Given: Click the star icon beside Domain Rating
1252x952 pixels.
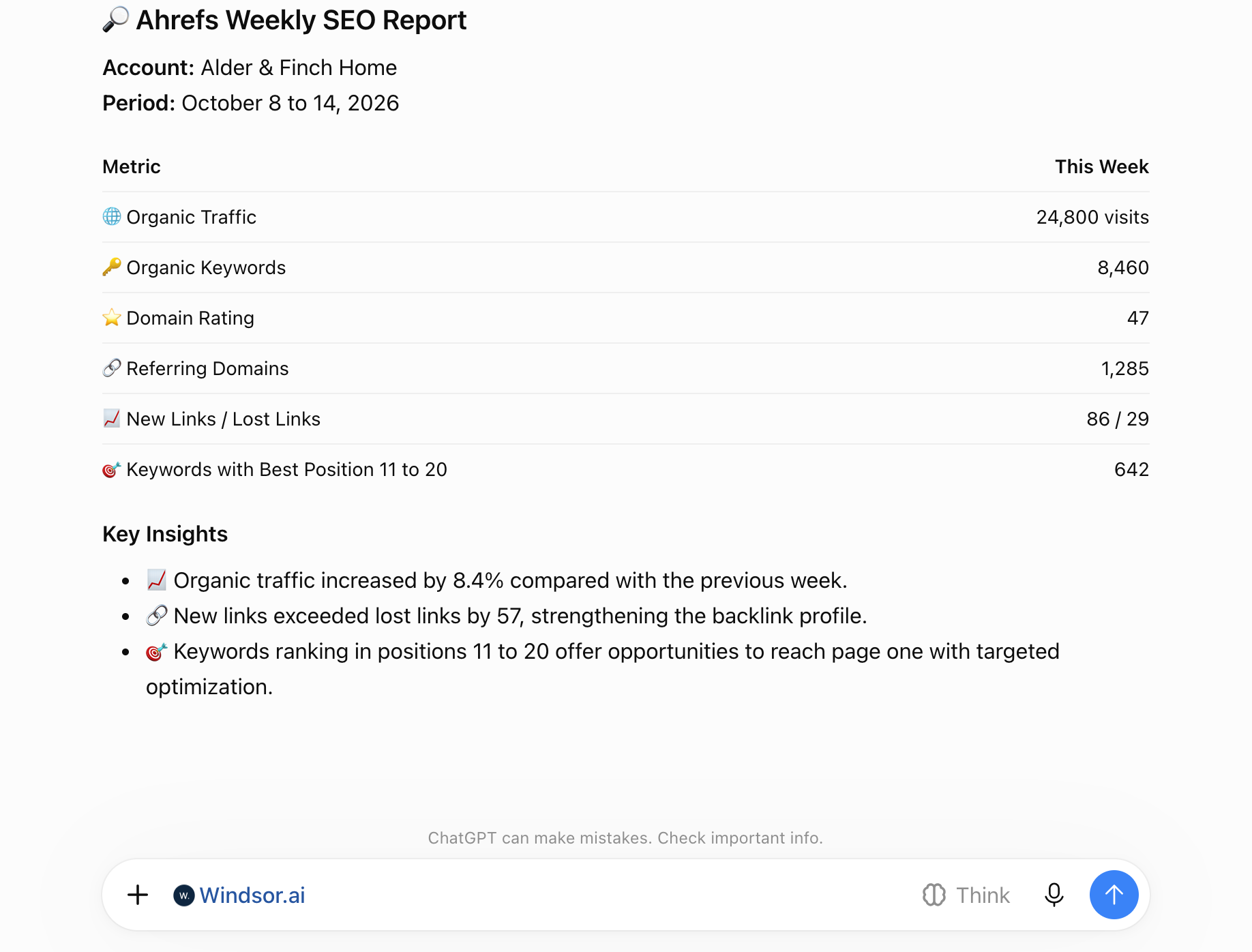Looking at the screenshot, I should pyautogui.click(x=112, y=318).
